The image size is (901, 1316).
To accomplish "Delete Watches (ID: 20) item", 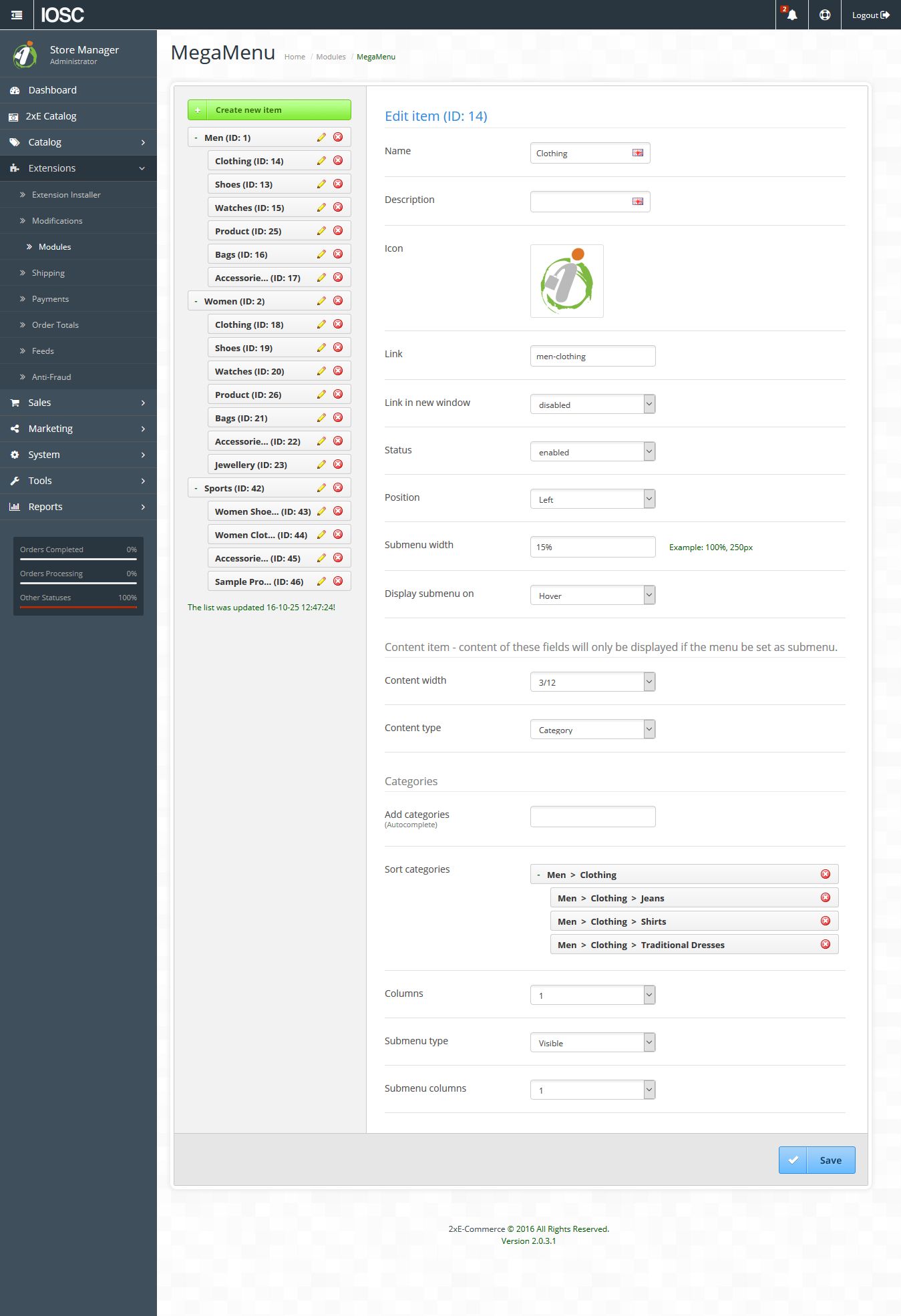I will [338, 371].
